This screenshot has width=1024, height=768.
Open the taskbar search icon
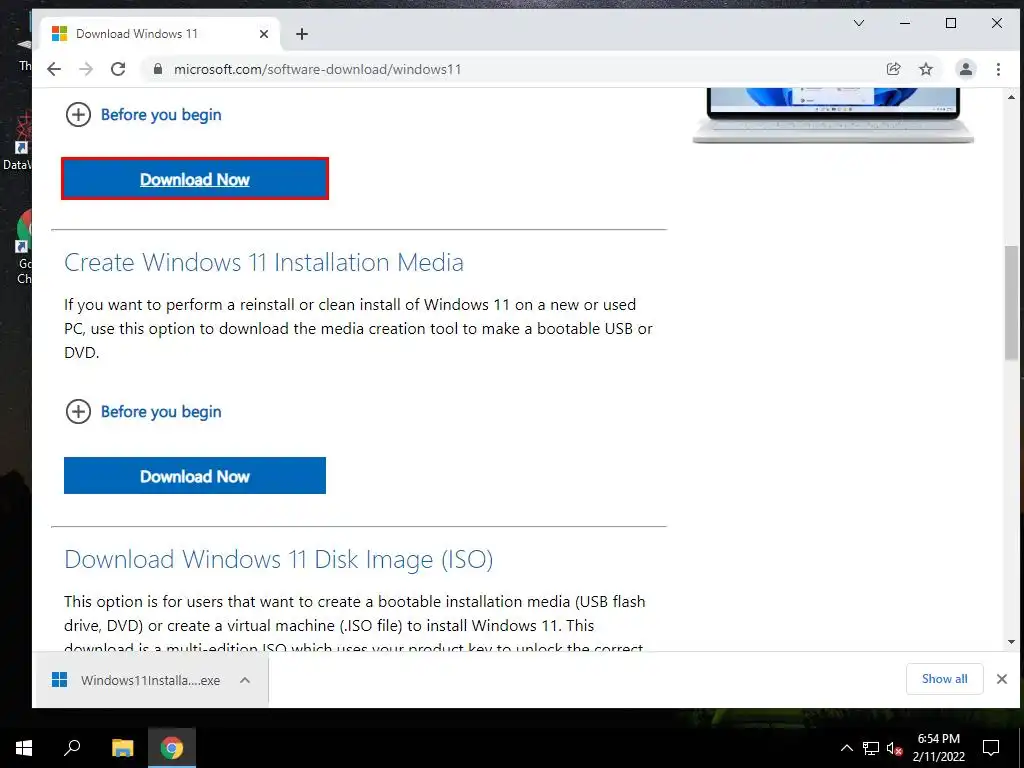pyautogui.click(x=72, y=748)
